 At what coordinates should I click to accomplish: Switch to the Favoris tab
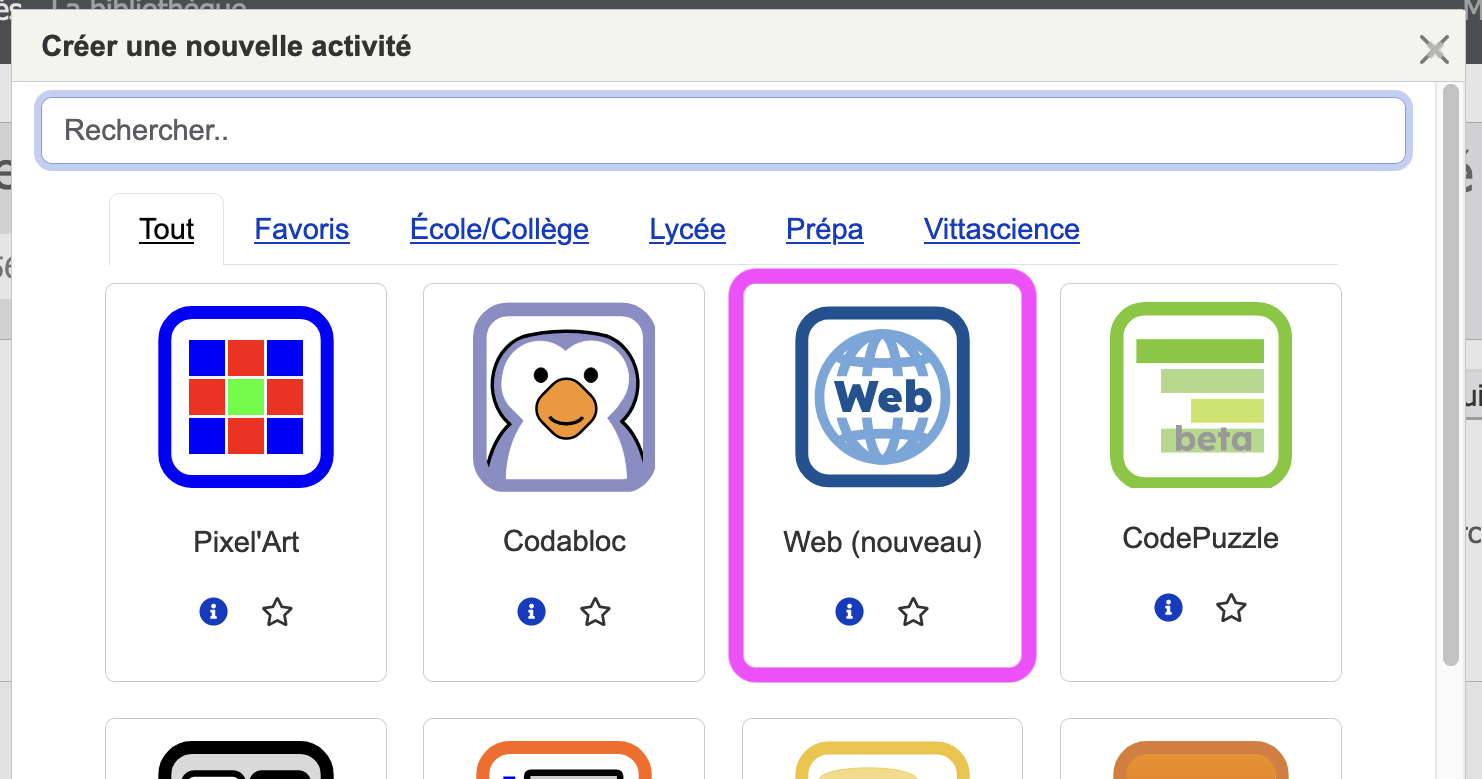coord(302,229)
